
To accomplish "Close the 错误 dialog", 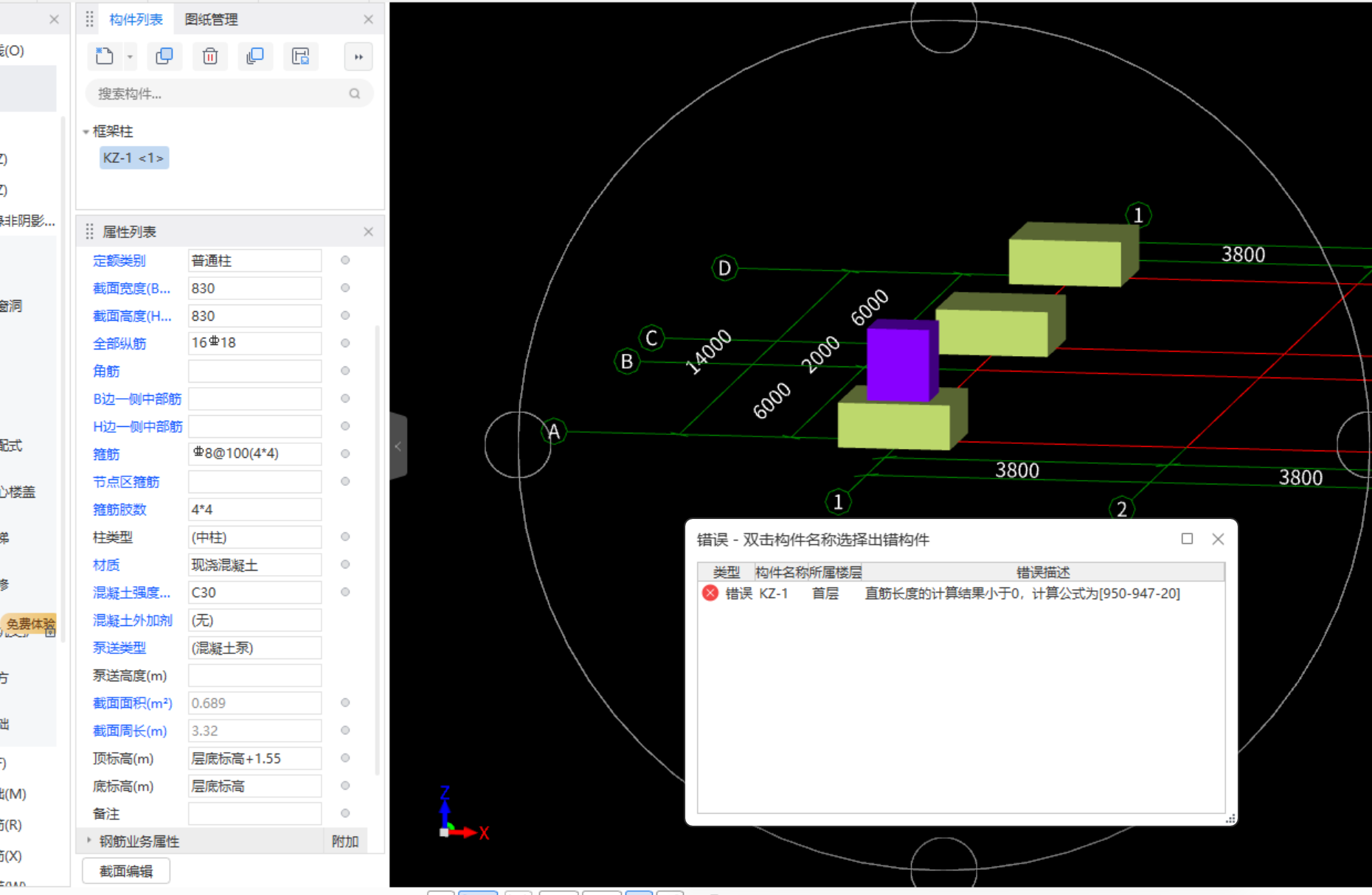I will point(1218,539).
